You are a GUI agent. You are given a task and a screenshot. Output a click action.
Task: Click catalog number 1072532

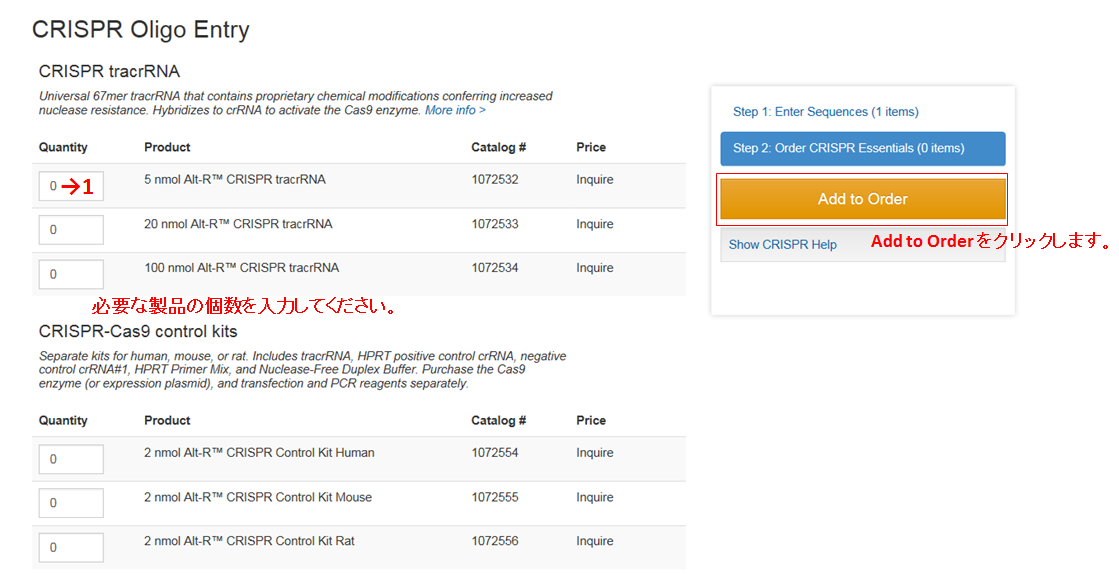point(495,179)
